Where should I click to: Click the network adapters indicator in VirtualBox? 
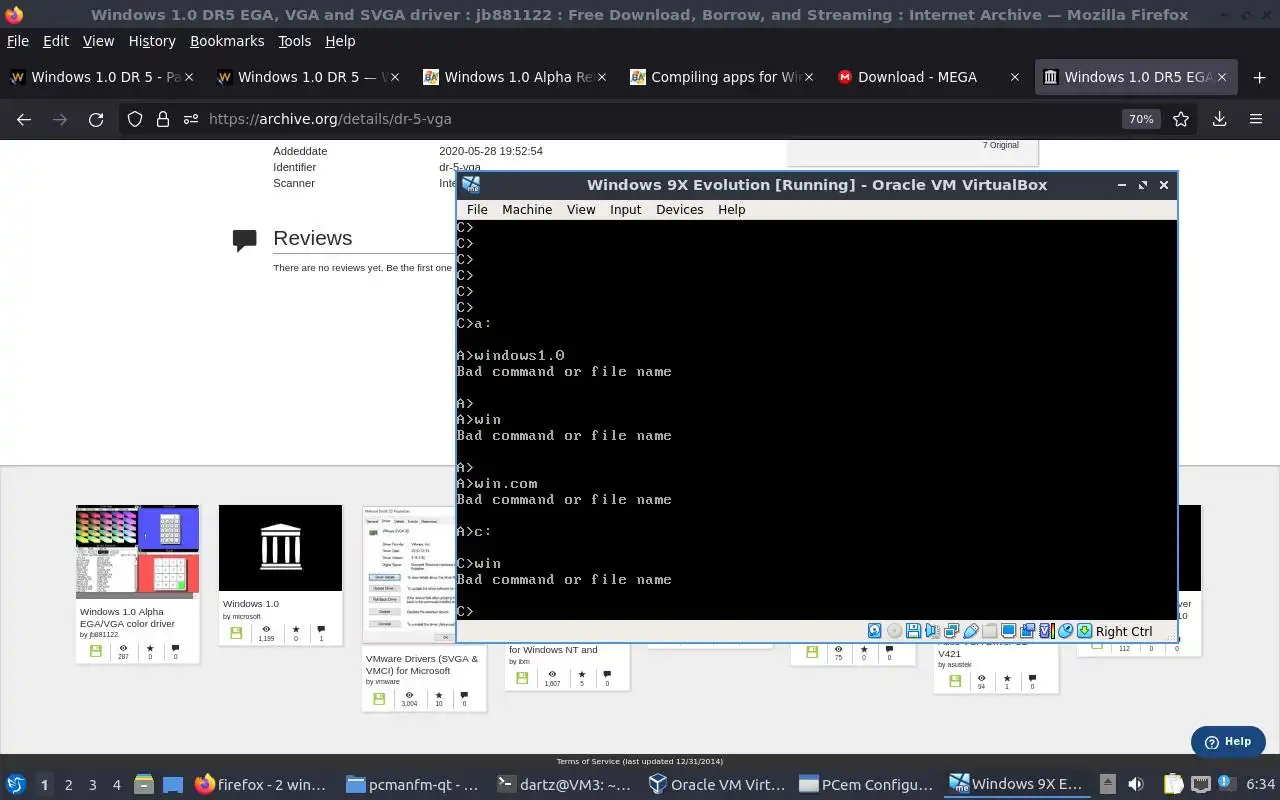(951, 631)
